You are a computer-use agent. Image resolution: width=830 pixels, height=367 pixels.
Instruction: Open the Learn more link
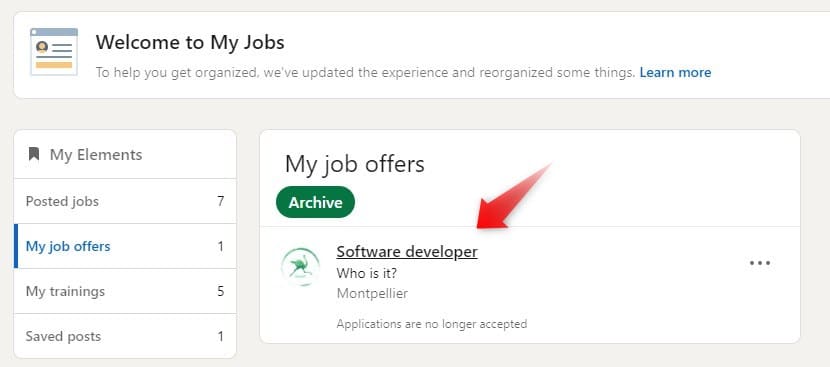[x=675, y=72]
